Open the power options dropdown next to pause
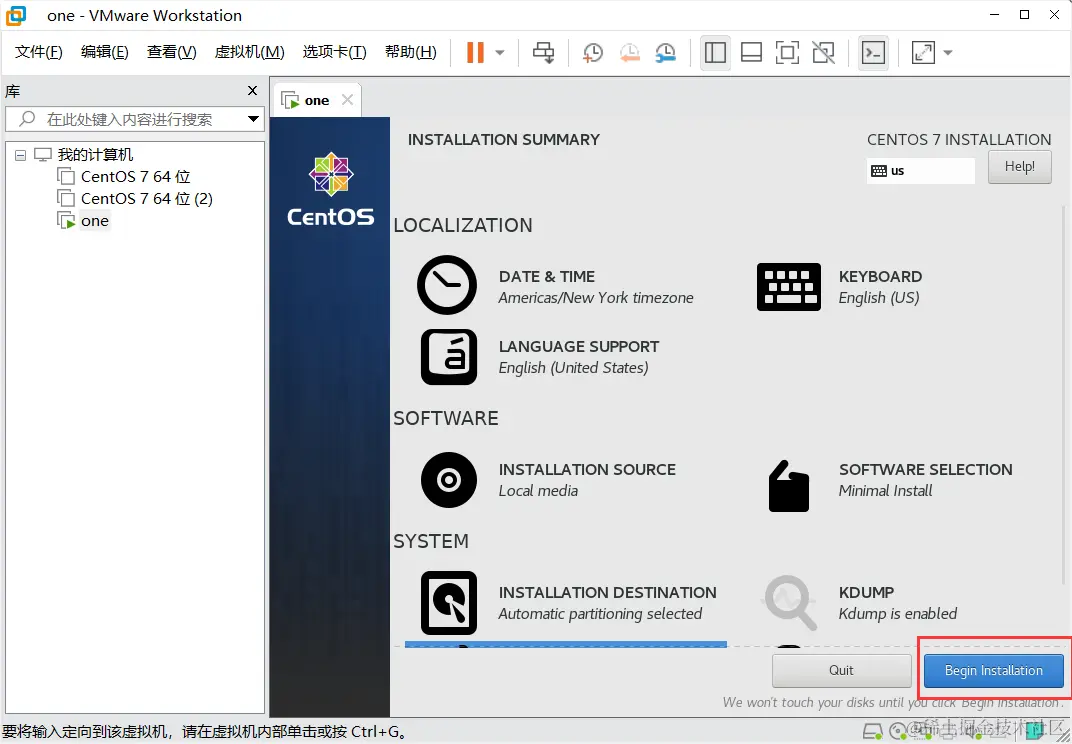Screen dimensions: 1072x744 [500, 53]
